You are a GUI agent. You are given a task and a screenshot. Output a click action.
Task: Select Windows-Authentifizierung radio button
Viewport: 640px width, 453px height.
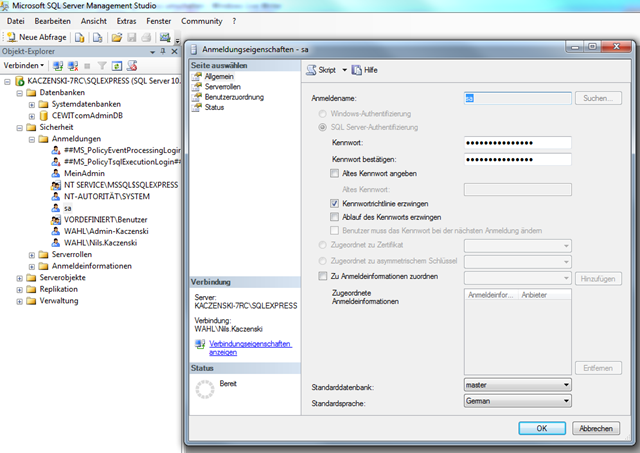(x=322, y=113)
